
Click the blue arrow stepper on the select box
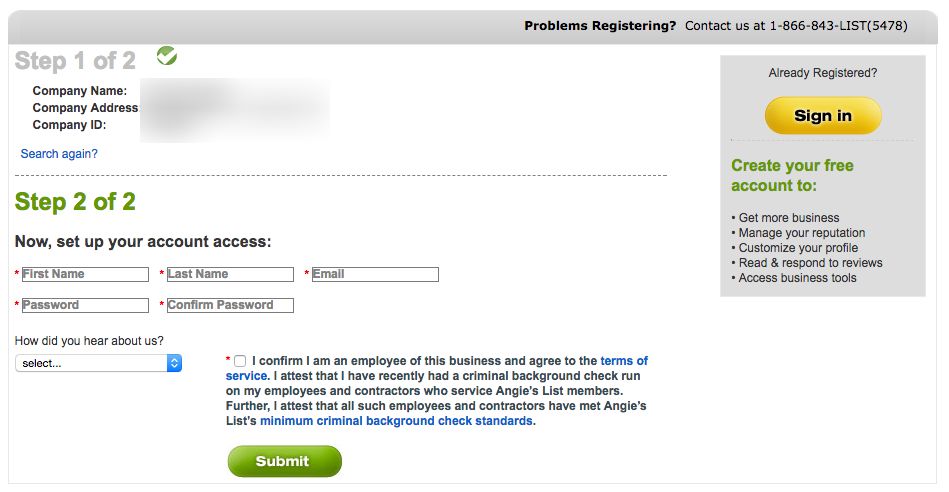[174, 363]
